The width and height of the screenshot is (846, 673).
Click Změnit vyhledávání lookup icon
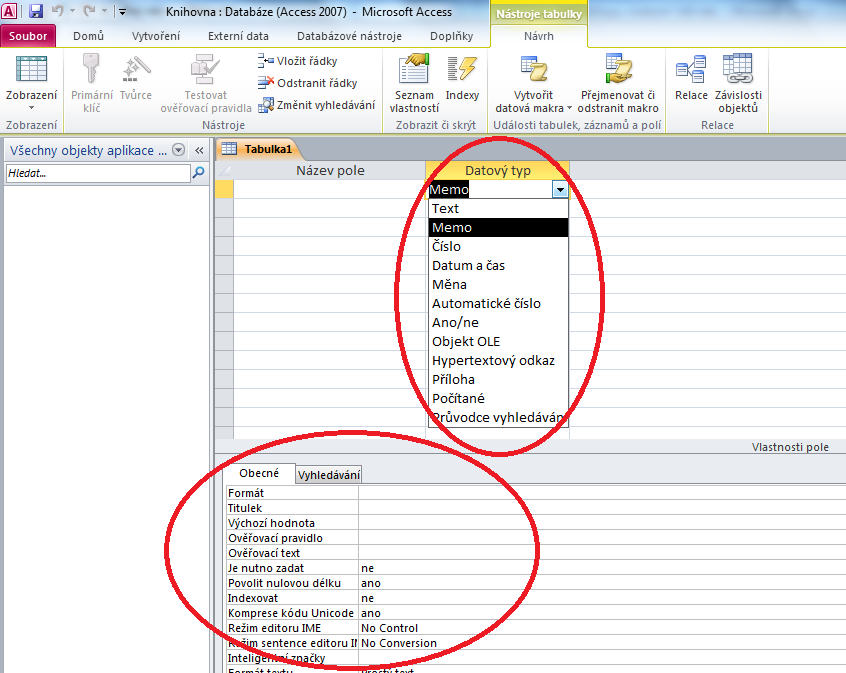(265, 105)
